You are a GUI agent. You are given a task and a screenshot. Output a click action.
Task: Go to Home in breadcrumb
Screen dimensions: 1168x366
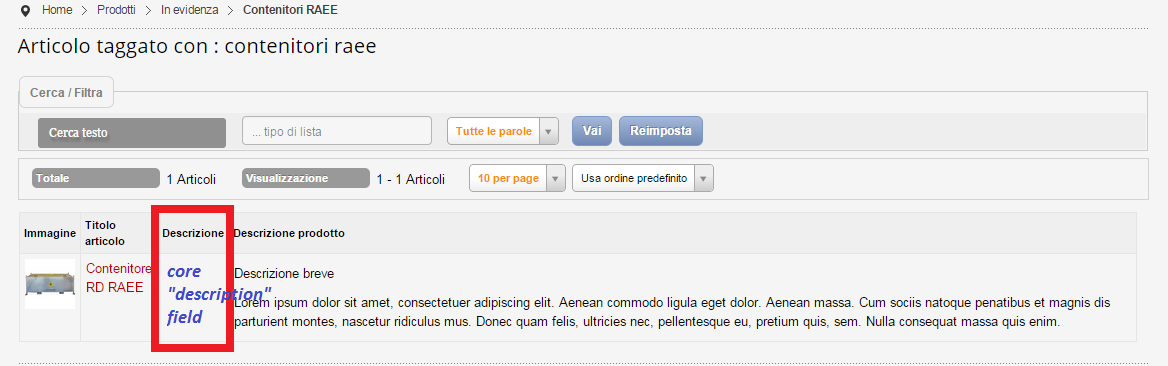(x=56, y=10)
